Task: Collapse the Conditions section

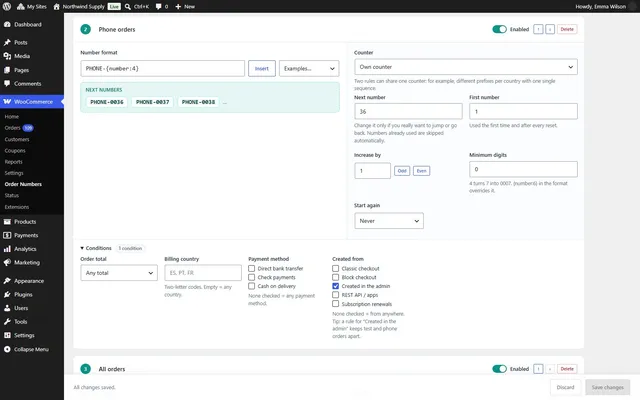Action: 96,248
